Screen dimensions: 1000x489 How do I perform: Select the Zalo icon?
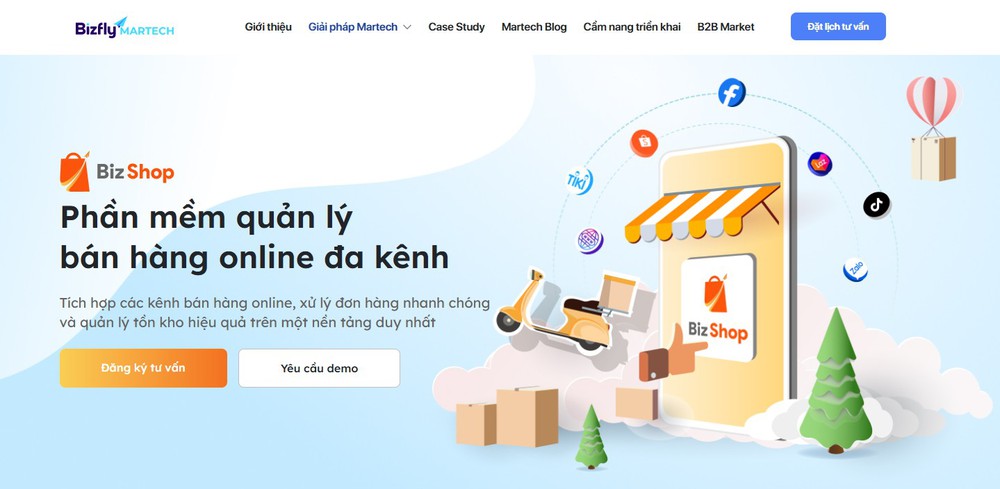coord(855,270)
